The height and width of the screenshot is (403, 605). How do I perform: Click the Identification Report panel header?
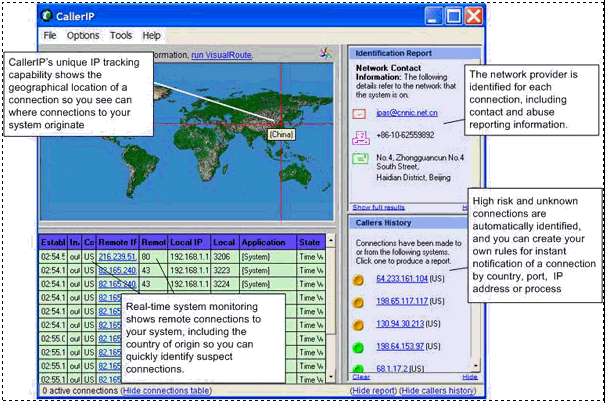coord(415,53)
